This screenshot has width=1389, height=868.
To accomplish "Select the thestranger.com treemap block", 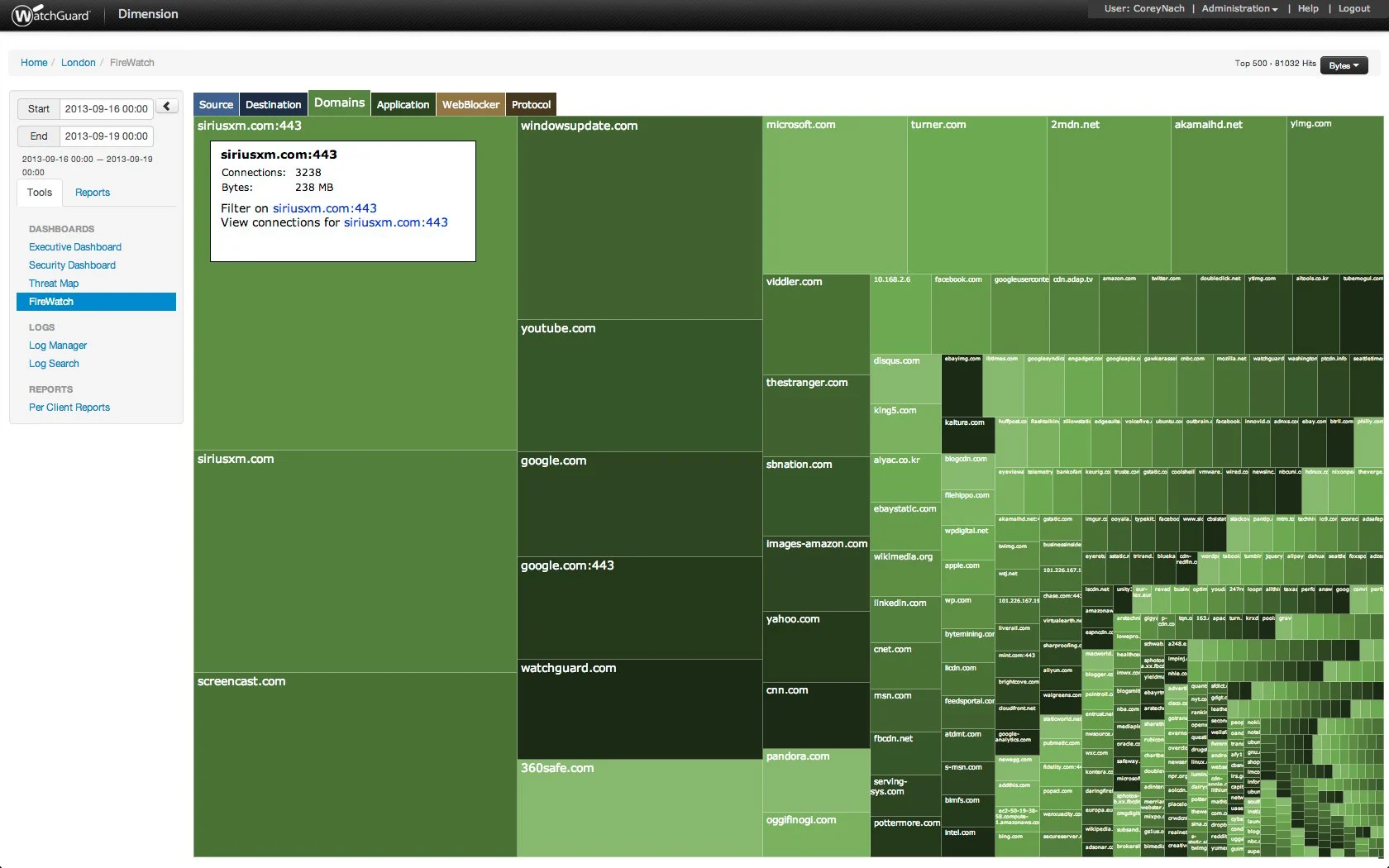I will (816, 417).
